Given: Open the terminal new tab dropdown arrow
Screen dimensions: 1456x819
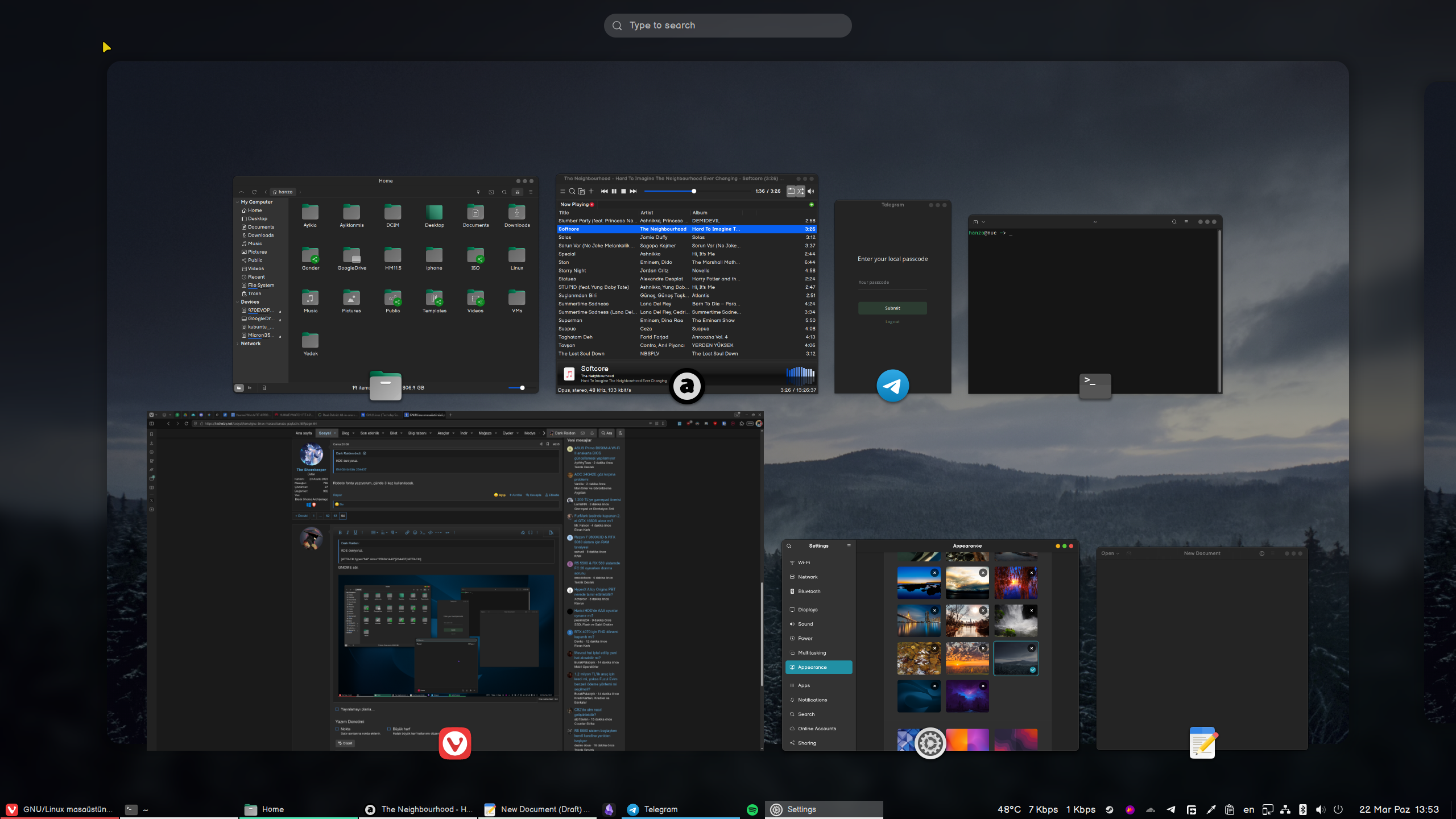Looking at the screenshot, I should (x=983, y=222).
